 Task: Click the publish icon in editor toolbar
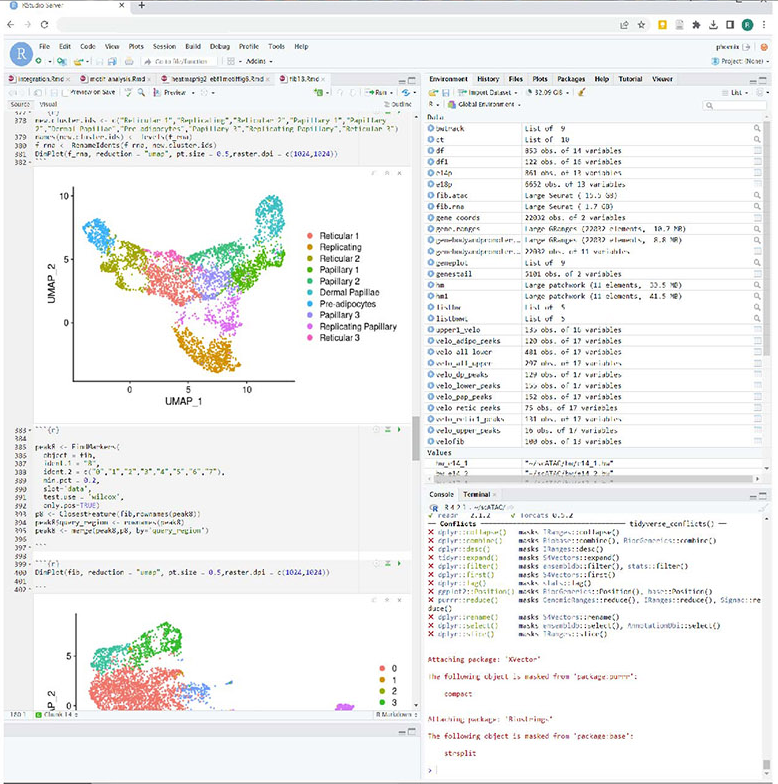pyautogui.click(x=406, y=92)
